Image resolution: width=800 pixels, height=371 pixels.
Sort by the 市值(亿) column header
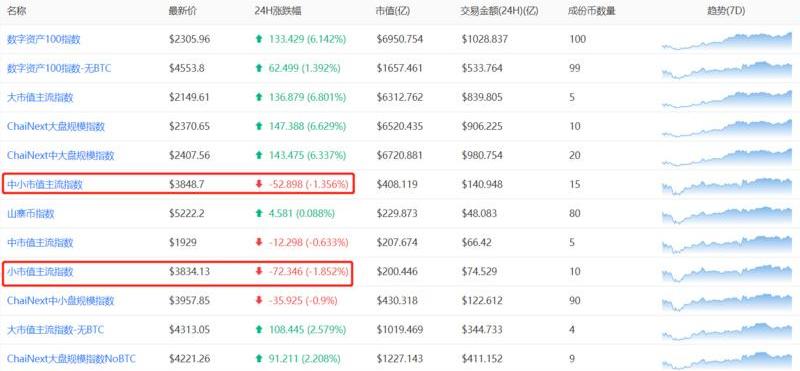click(393, 11)
